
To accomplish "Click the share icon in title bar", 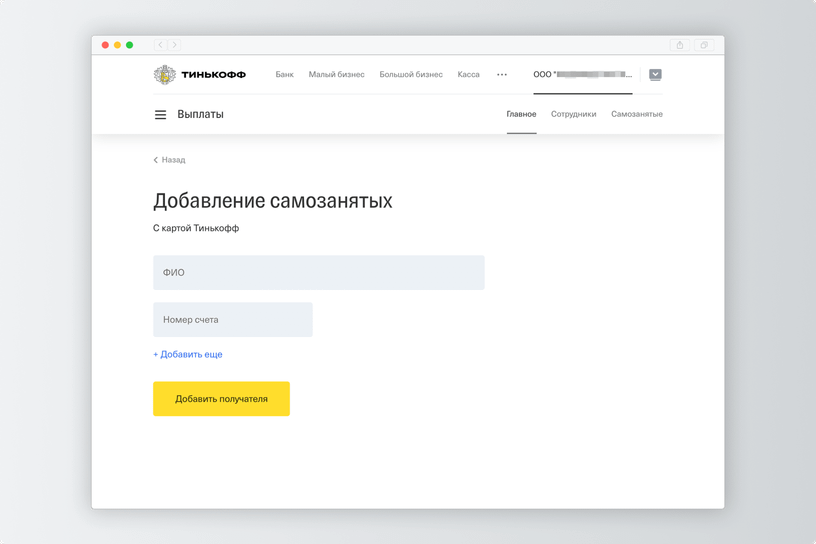I will [680, 45].
